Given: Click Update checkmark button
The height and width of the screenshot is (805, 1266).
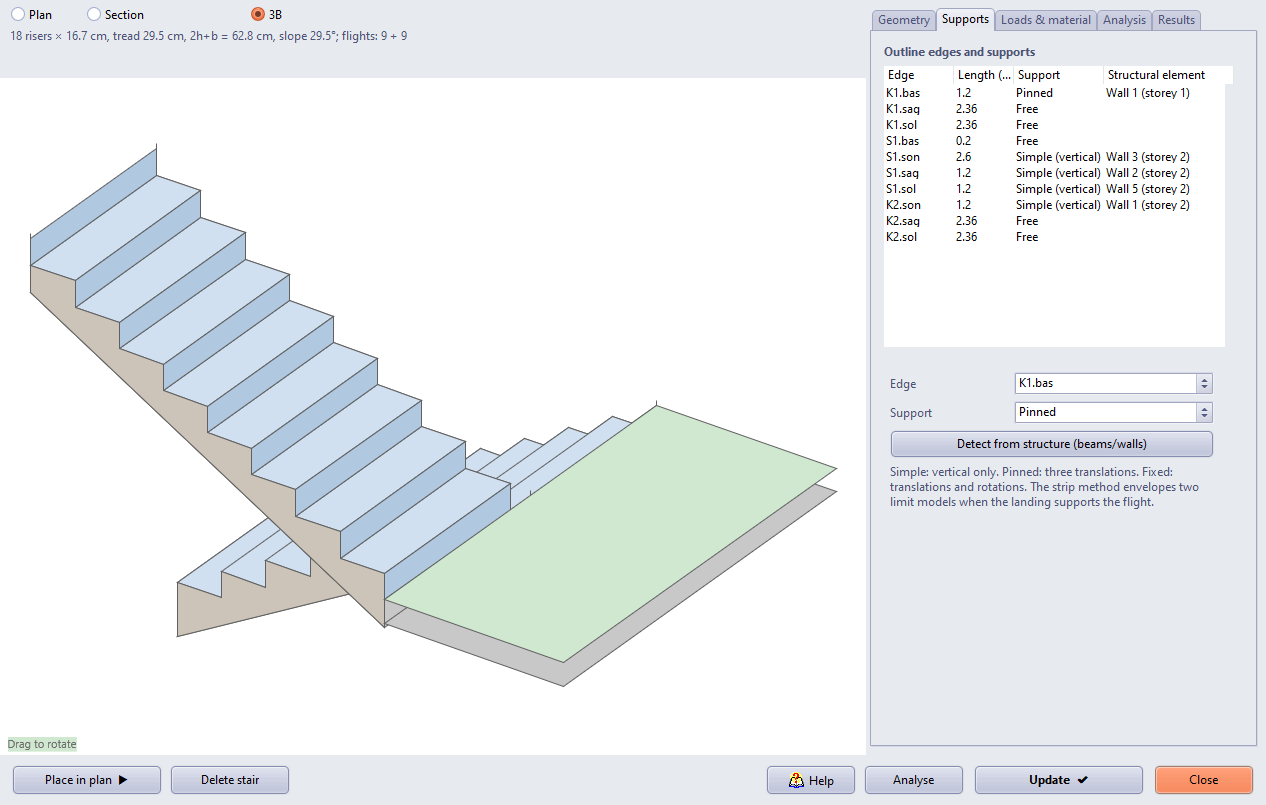Looking at the screenshot, I should (1059, 780).
